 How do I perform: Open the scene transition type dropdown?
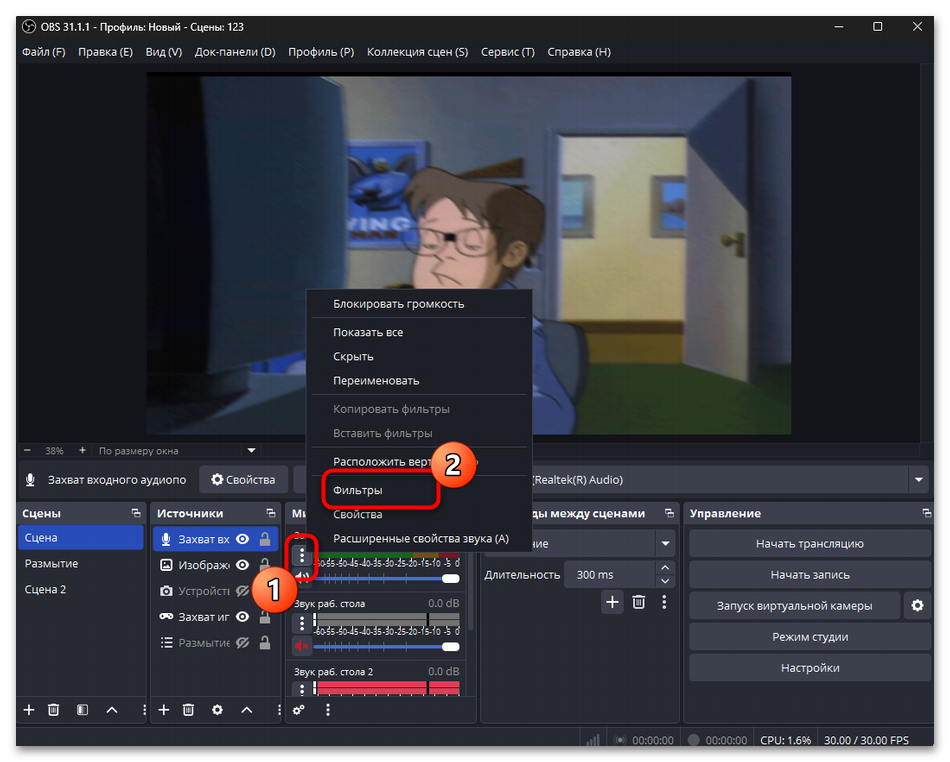point(665,543)
